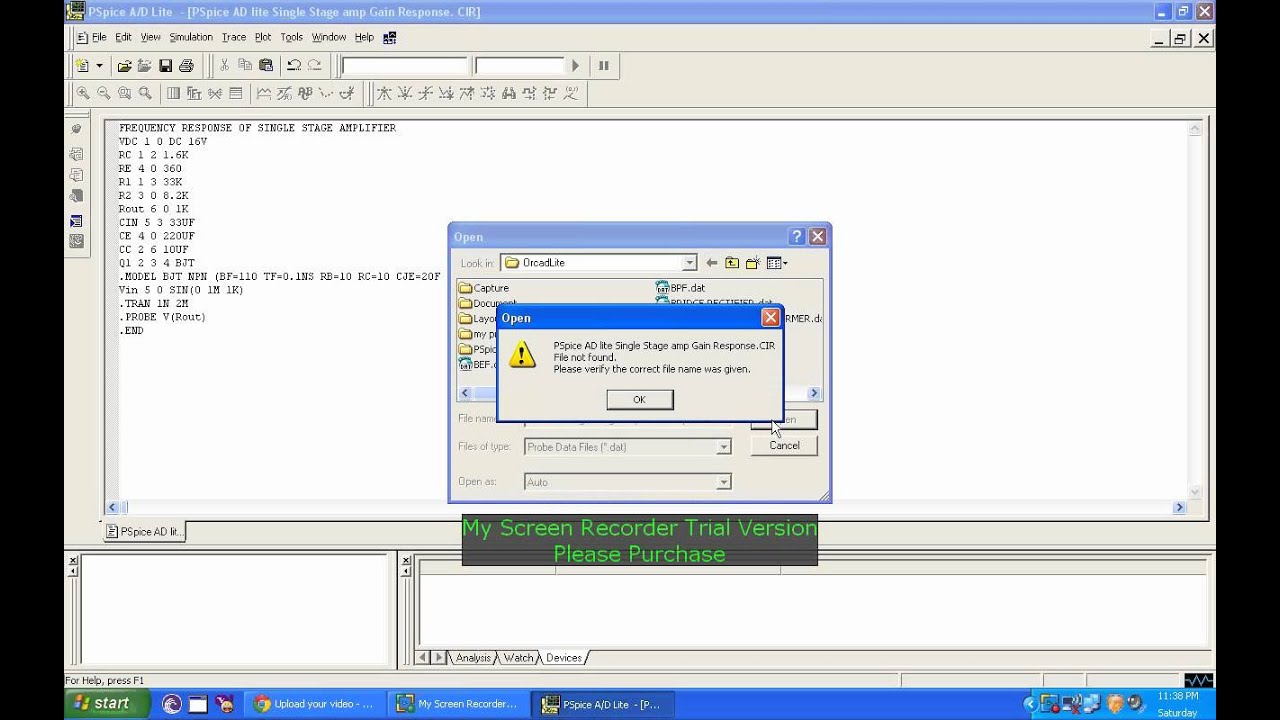Click the Redo arrow icon
Screen dimensions: 1280x720
tap(315, 66)
